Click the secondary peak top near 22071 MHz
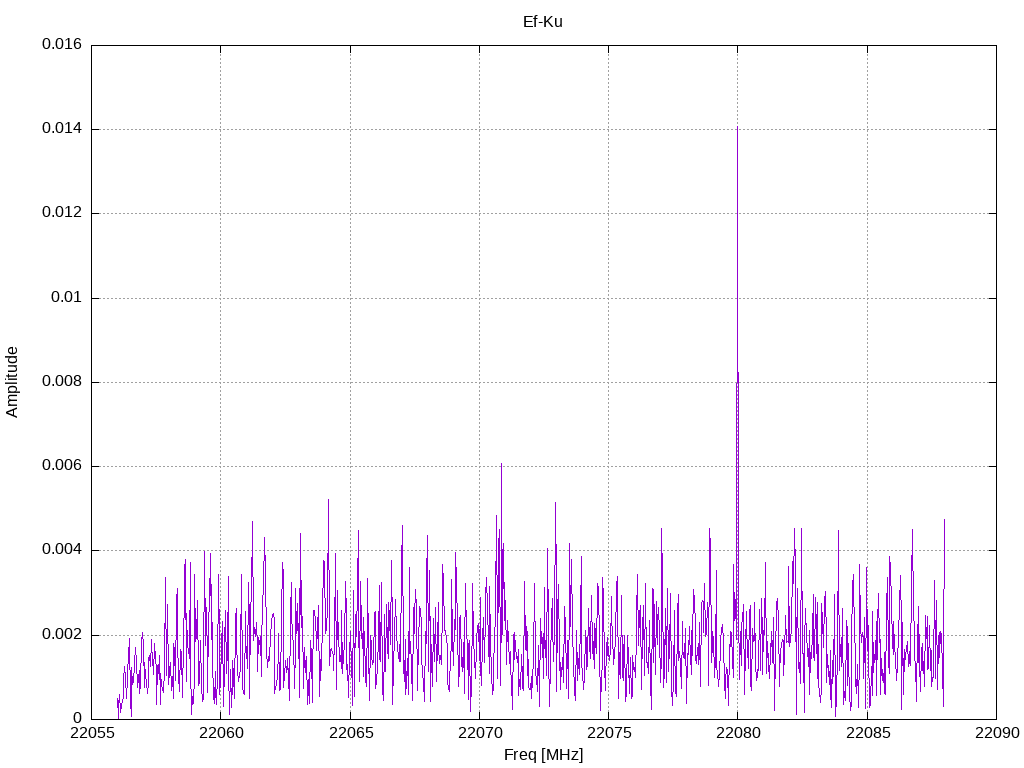Screen dimensions: 1024x768 coord(501,464)
